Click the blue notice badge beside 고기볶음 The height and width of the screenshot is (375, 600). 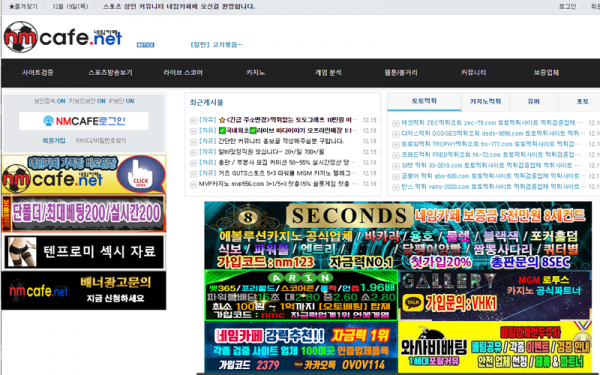tap(145, 45)
